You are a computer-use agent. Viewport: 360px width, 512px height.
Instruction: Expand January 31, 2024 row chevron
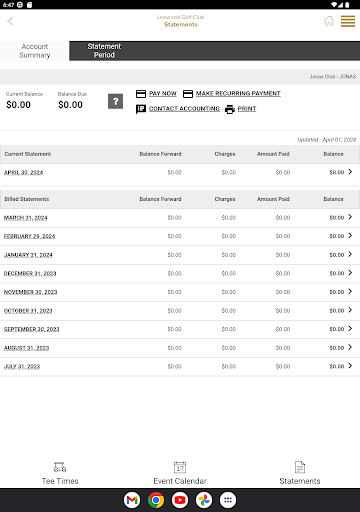click(350, 254)
